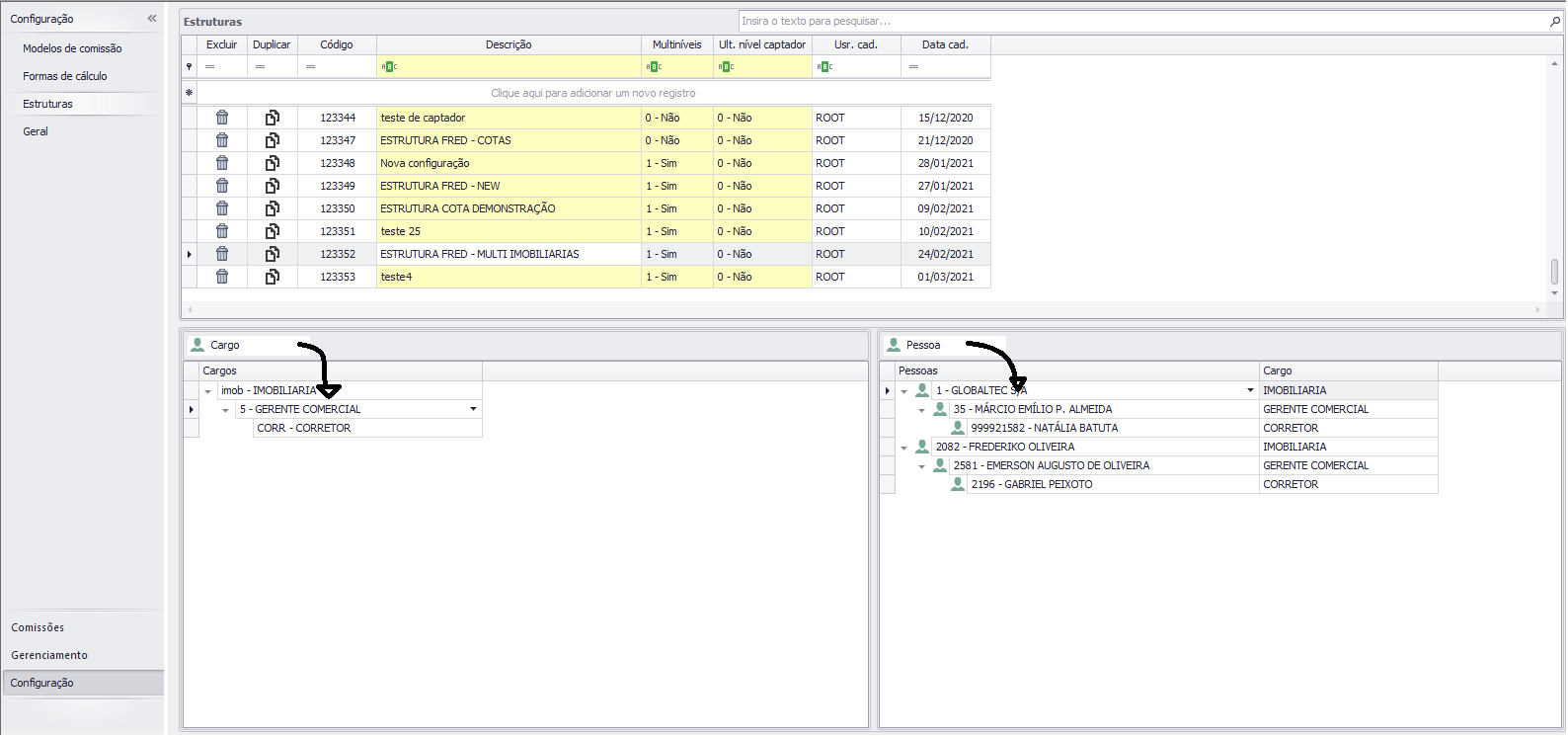Click Código column filter condition icon
The height and width of the screenshot is (739, 1568).
[x=310, y=66]
